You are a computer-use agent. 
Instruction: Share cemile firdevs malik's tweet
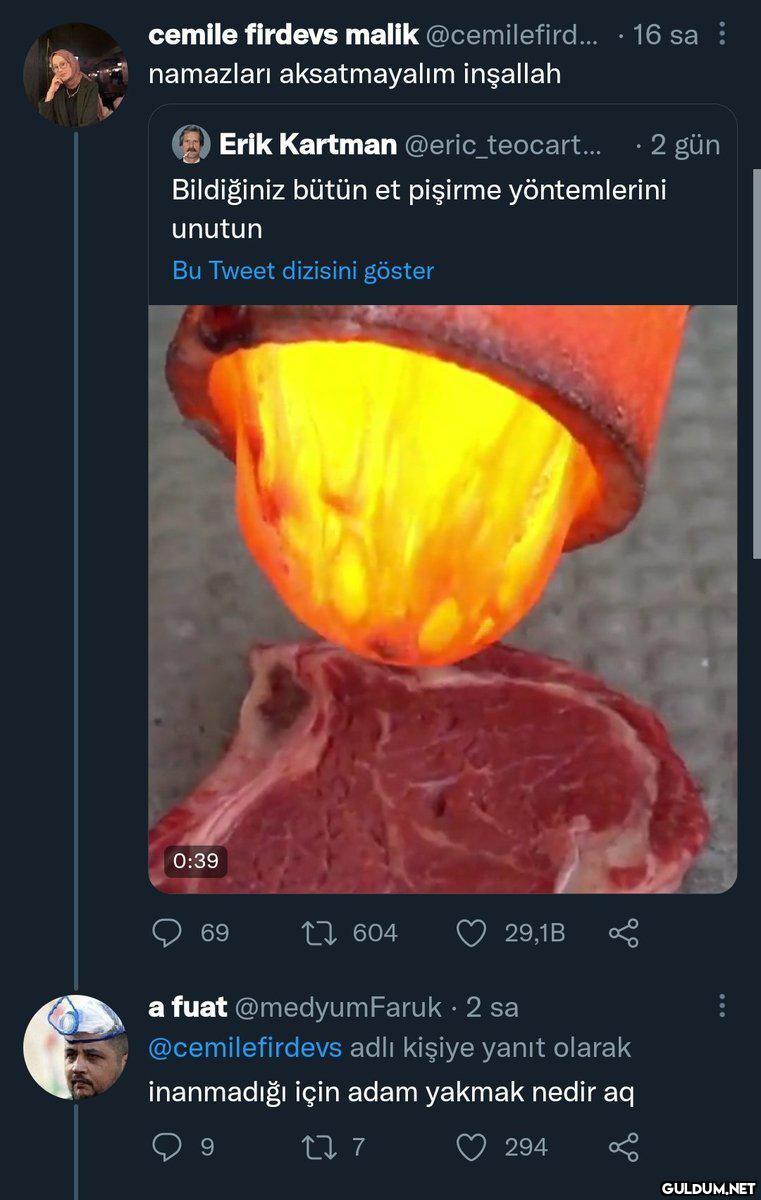point(623,933)
